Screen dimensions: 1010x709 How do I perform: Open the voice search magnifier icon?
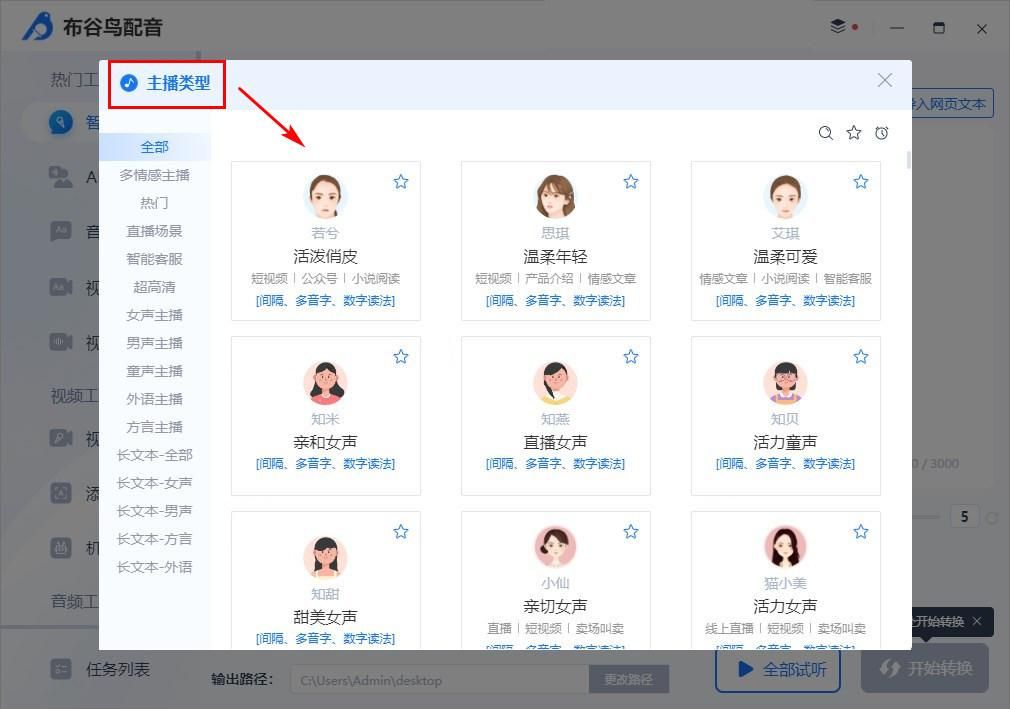(825, 133)
